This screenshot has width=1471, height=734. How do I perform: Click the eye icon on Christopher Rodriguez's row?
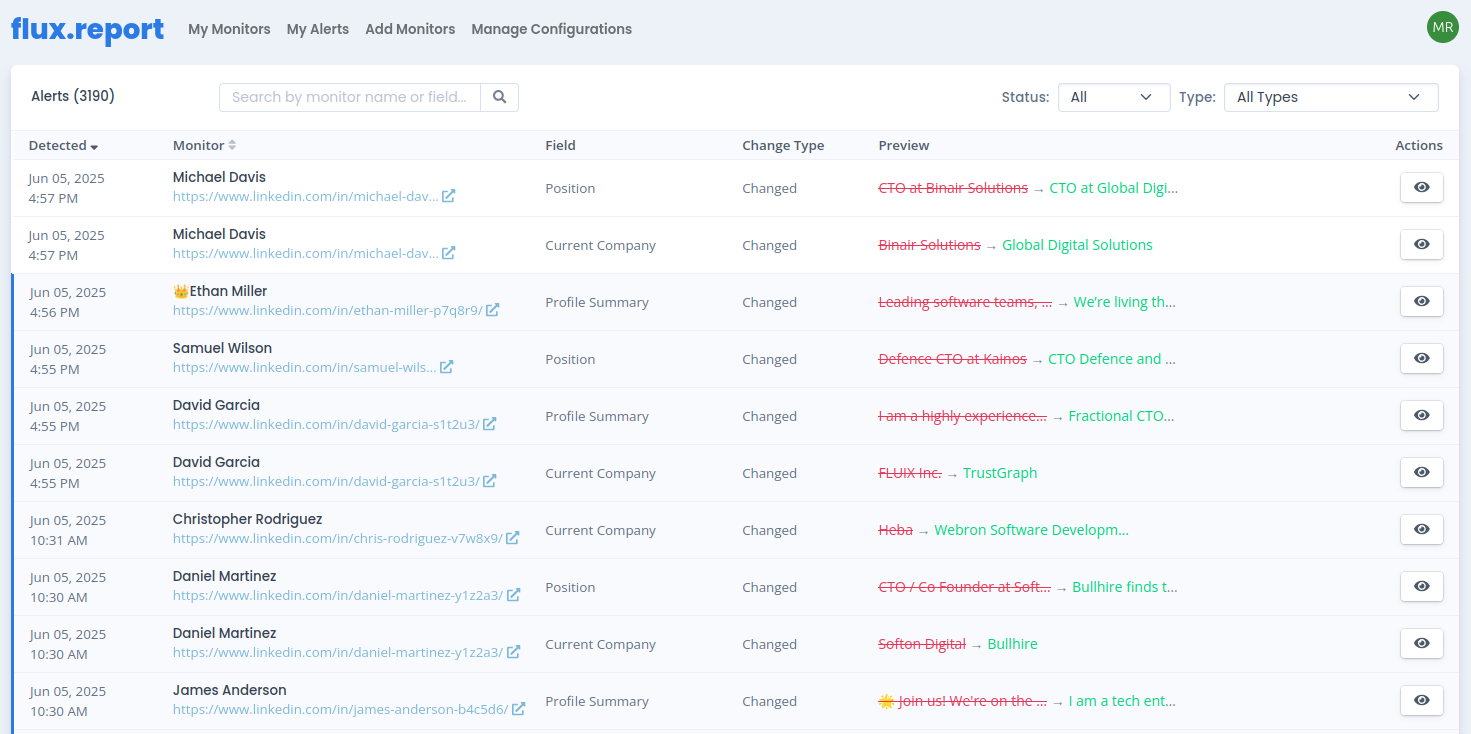tap(1421, 529)
